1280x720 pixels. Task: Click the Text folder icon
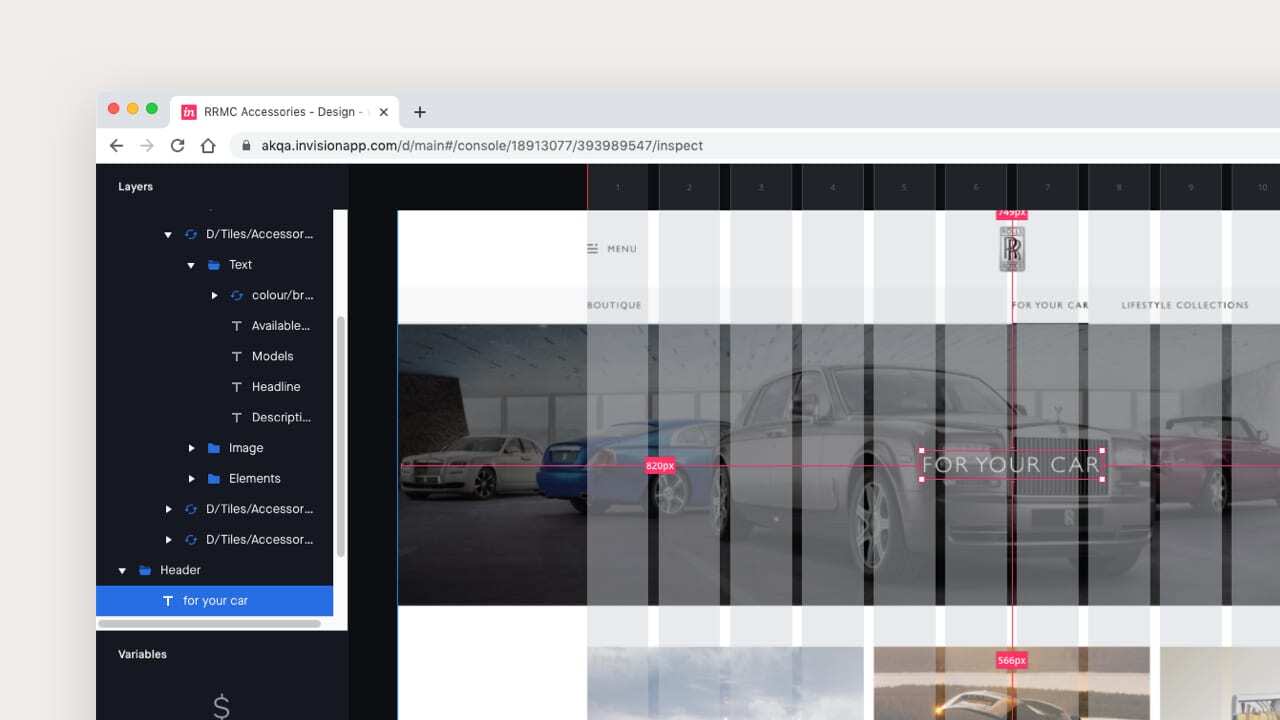213,265
